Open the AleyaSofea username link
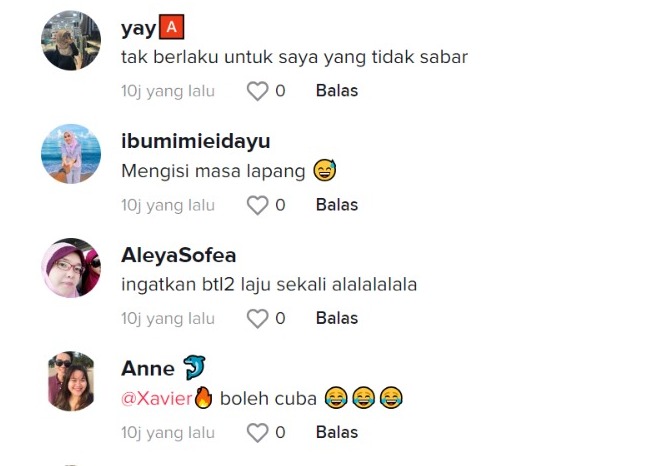Viewport: 652px width, 466px height. pyautogui.click(x=179, y=255)
